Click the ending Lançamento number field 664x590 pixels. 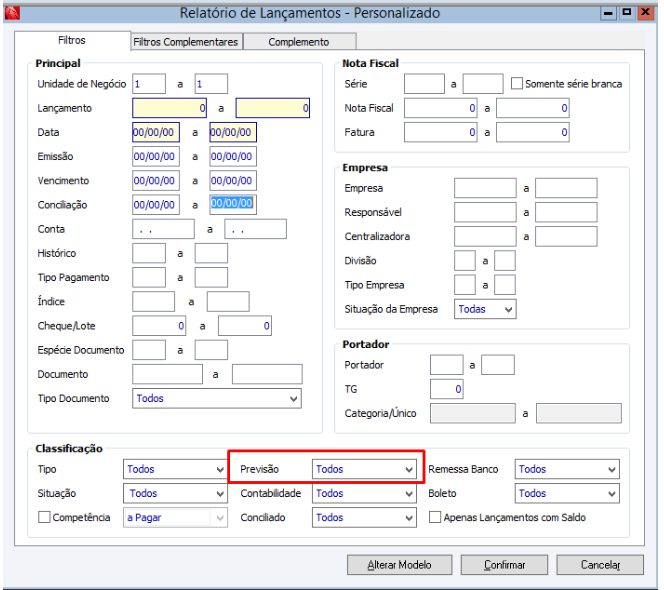tap(273, 108)
